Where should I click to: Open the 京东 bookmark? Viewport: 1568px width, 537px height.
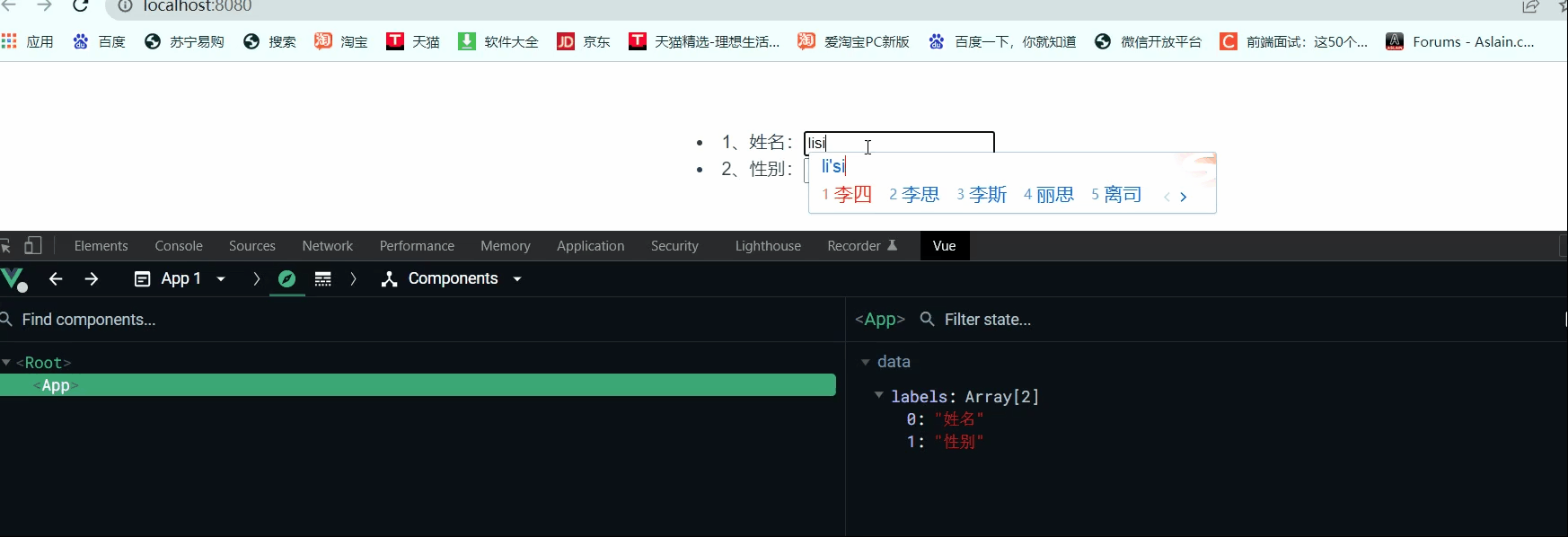pos(584,41)
